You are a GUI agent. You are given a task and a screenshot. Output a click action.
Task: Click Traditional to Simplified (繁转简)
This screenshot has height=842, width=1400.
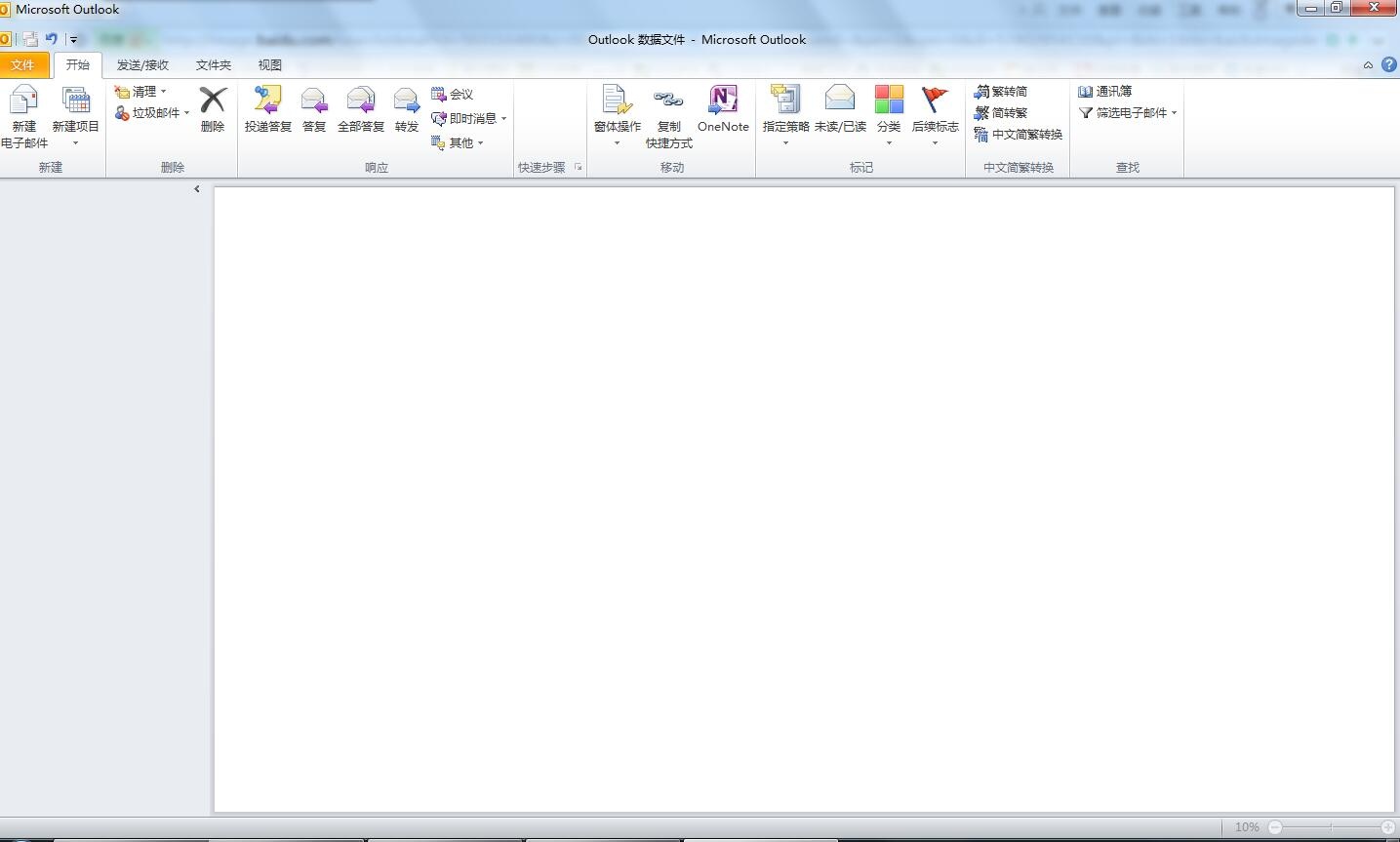coord(1001,92)
